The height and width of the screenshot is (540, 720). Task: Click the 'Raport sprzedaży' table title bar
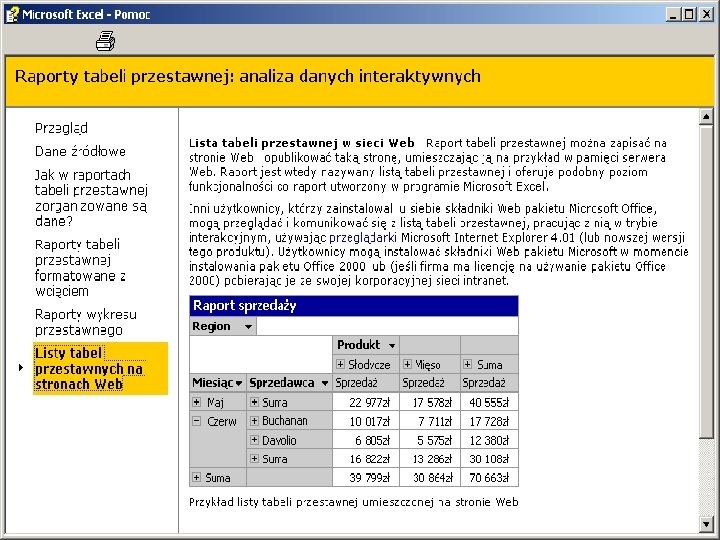click(x=354, y=306)
